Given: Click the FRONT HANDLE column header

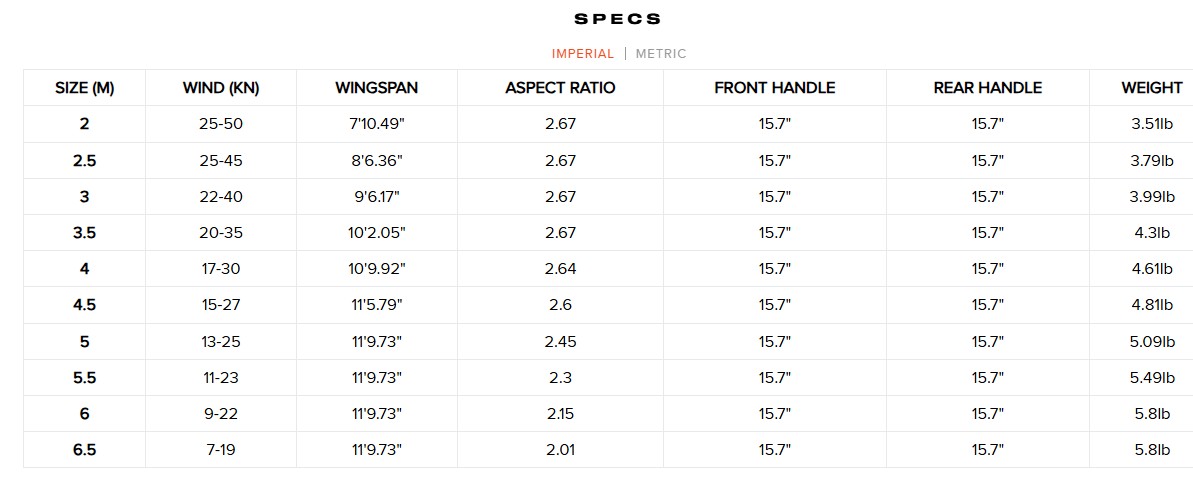Looking at the screenshot, I should point(775,88).
